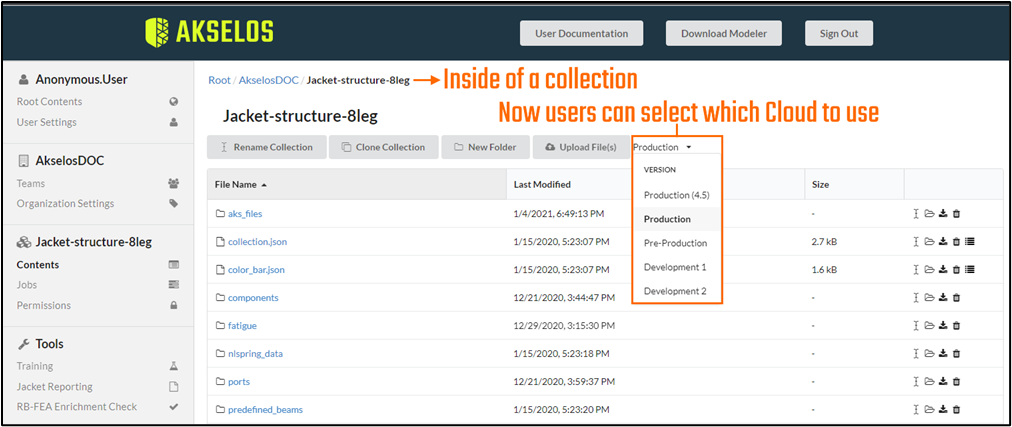The height and width of the screenshot is (427, 1012).
Task: Download the components folder
Action: [943, 298]
